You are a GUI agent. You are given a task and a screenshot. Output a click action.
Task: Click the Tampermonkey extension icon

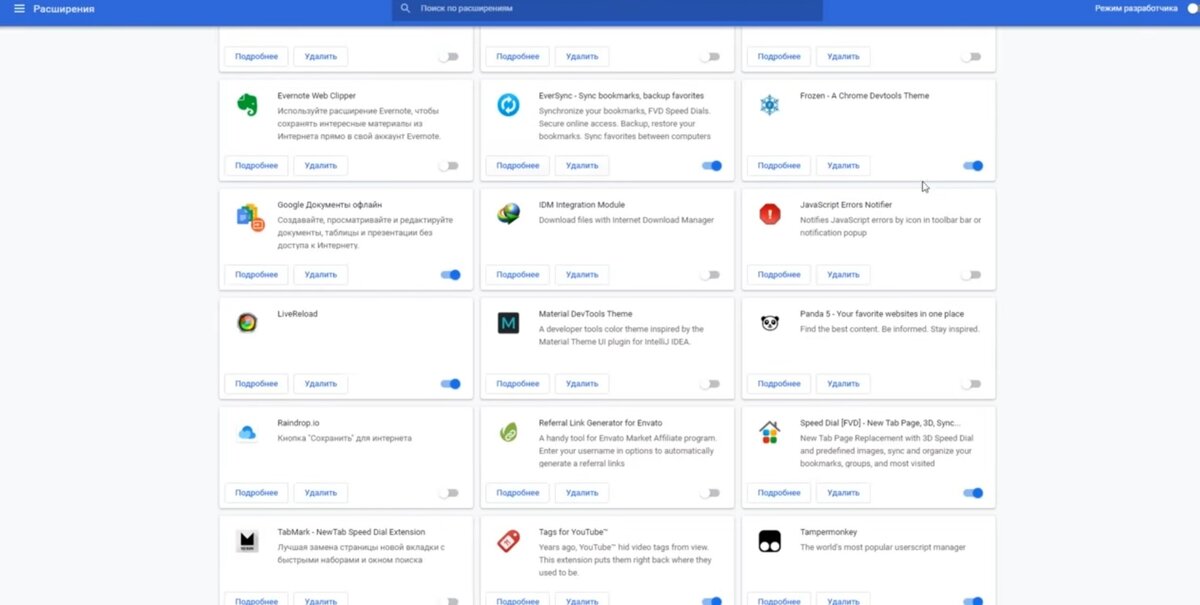tap(769, 541)
